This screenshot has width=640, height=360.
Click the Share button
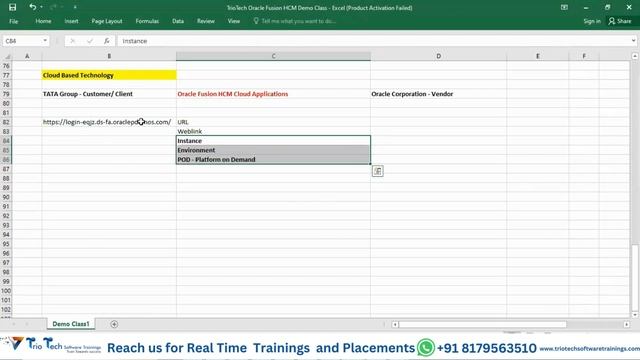point(620,21)
